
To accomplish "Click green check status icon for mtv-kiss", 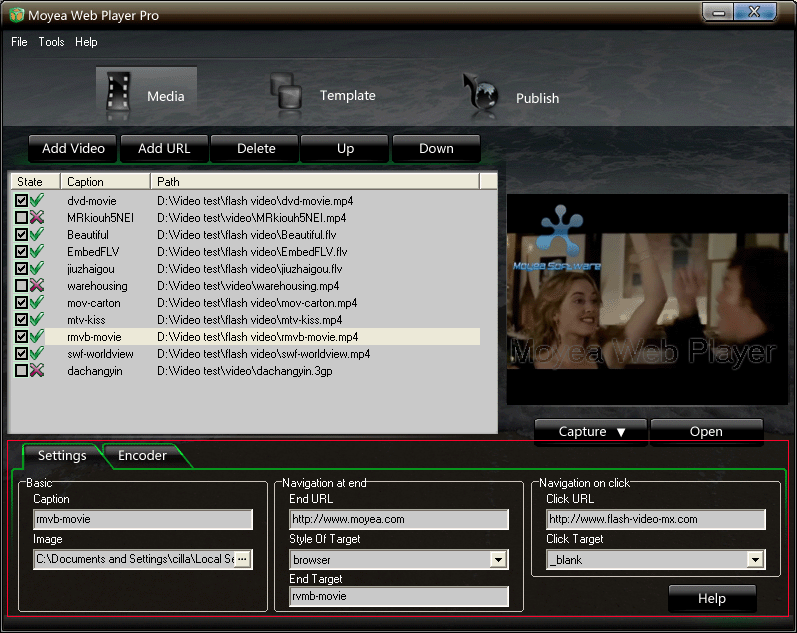I will tap(37, 319).
